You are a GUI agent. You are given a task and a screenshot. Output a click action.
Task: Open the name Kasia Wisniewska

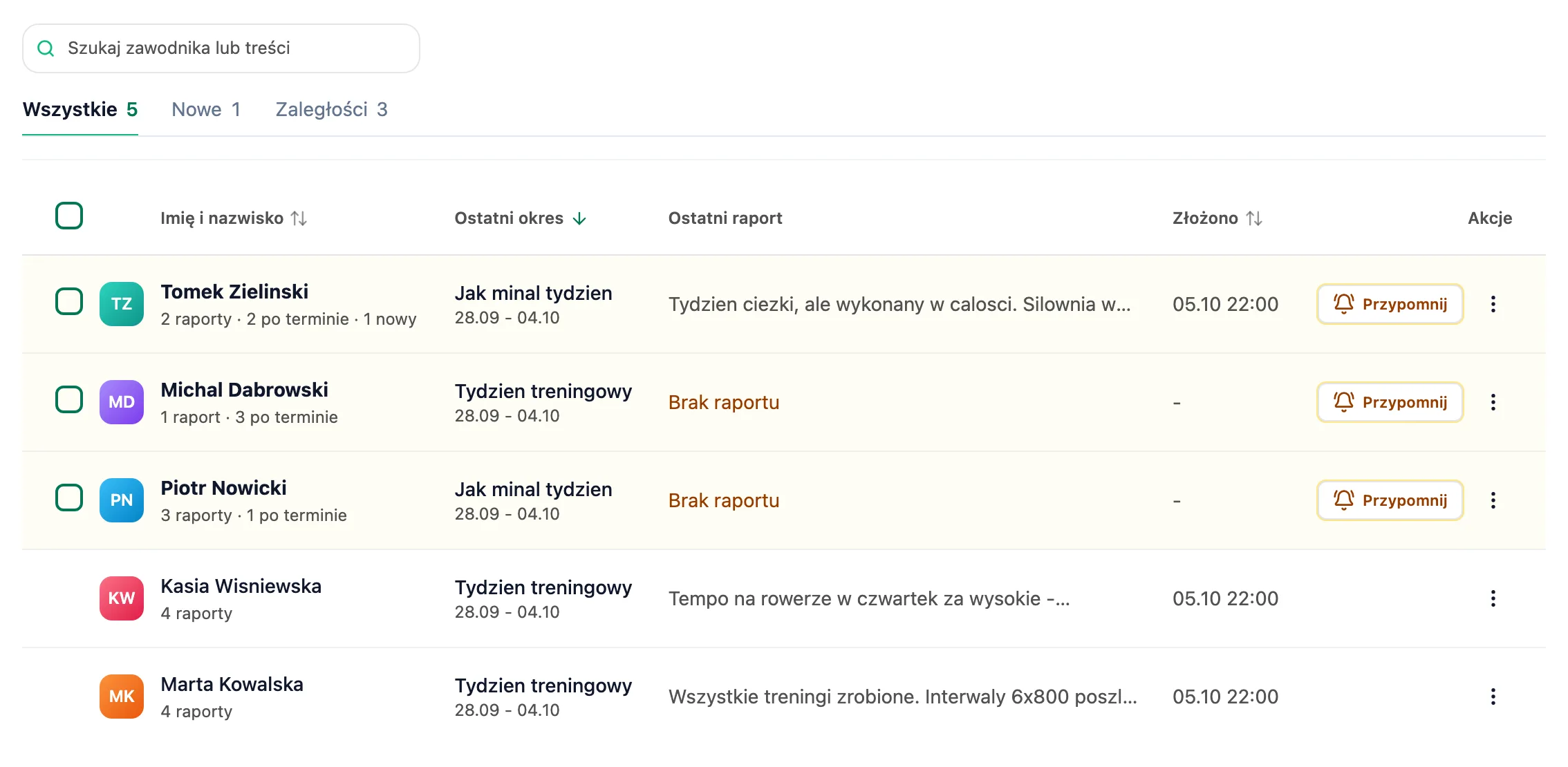point(241,586)
